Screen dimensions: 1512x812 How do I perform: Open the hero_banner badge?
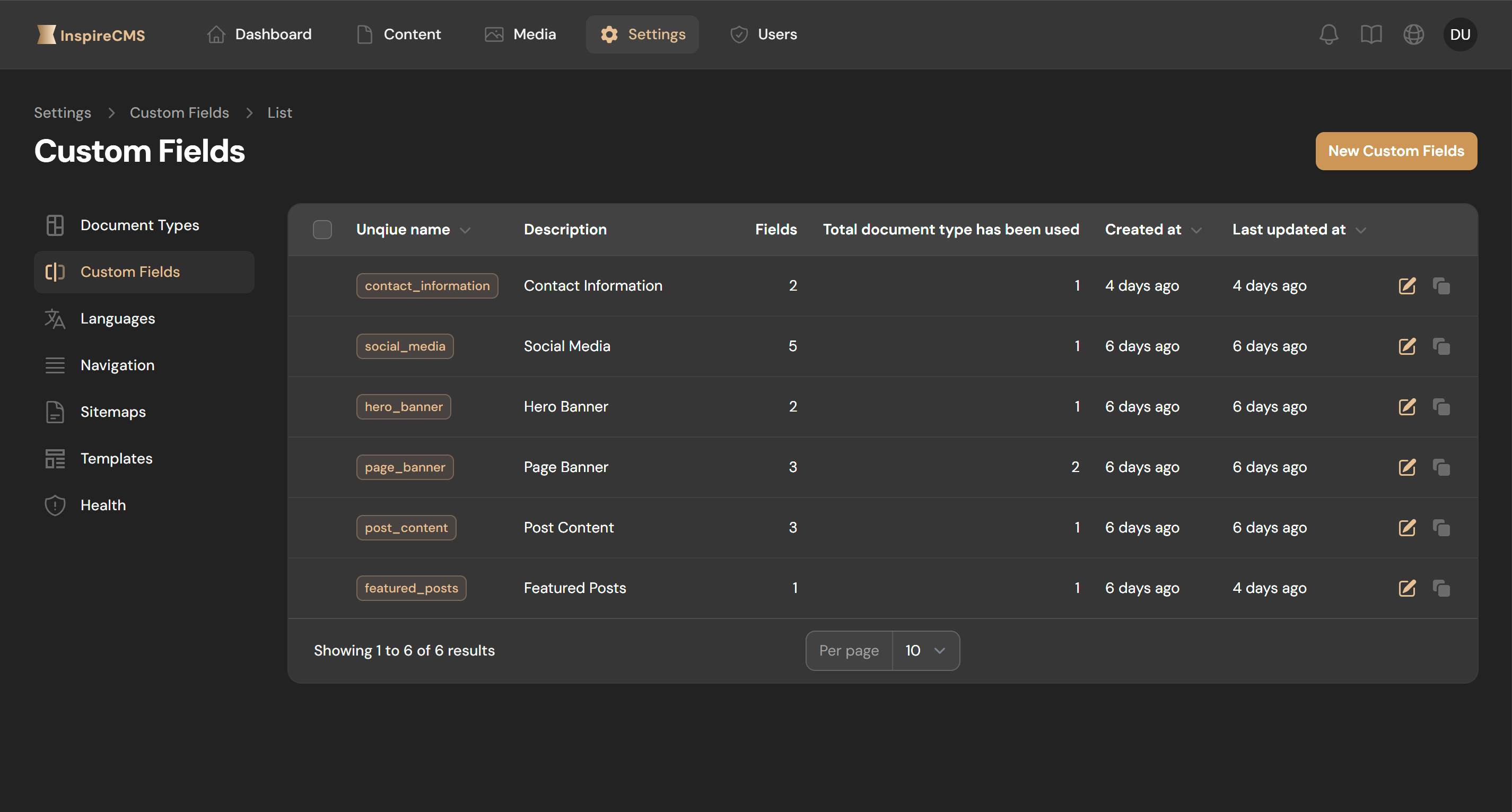click(x=403, y=407)
